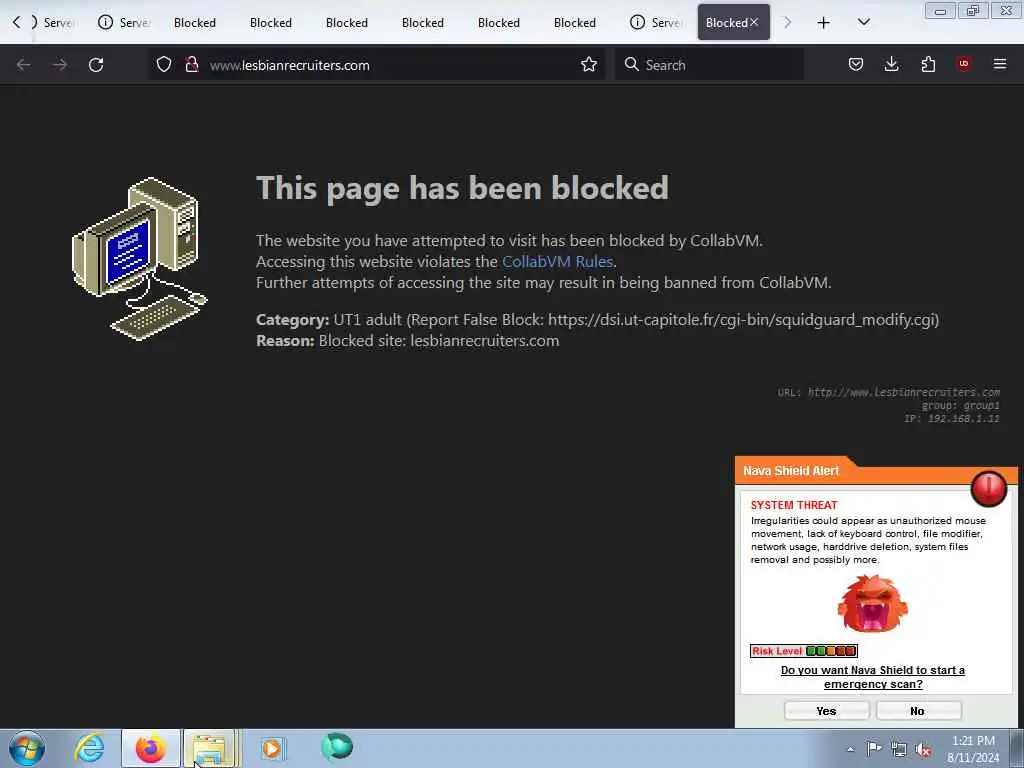The width and height of the screenshot is (1024, 768).
Task: Click the green globe taskbar icon
Action: click(337, 747)
